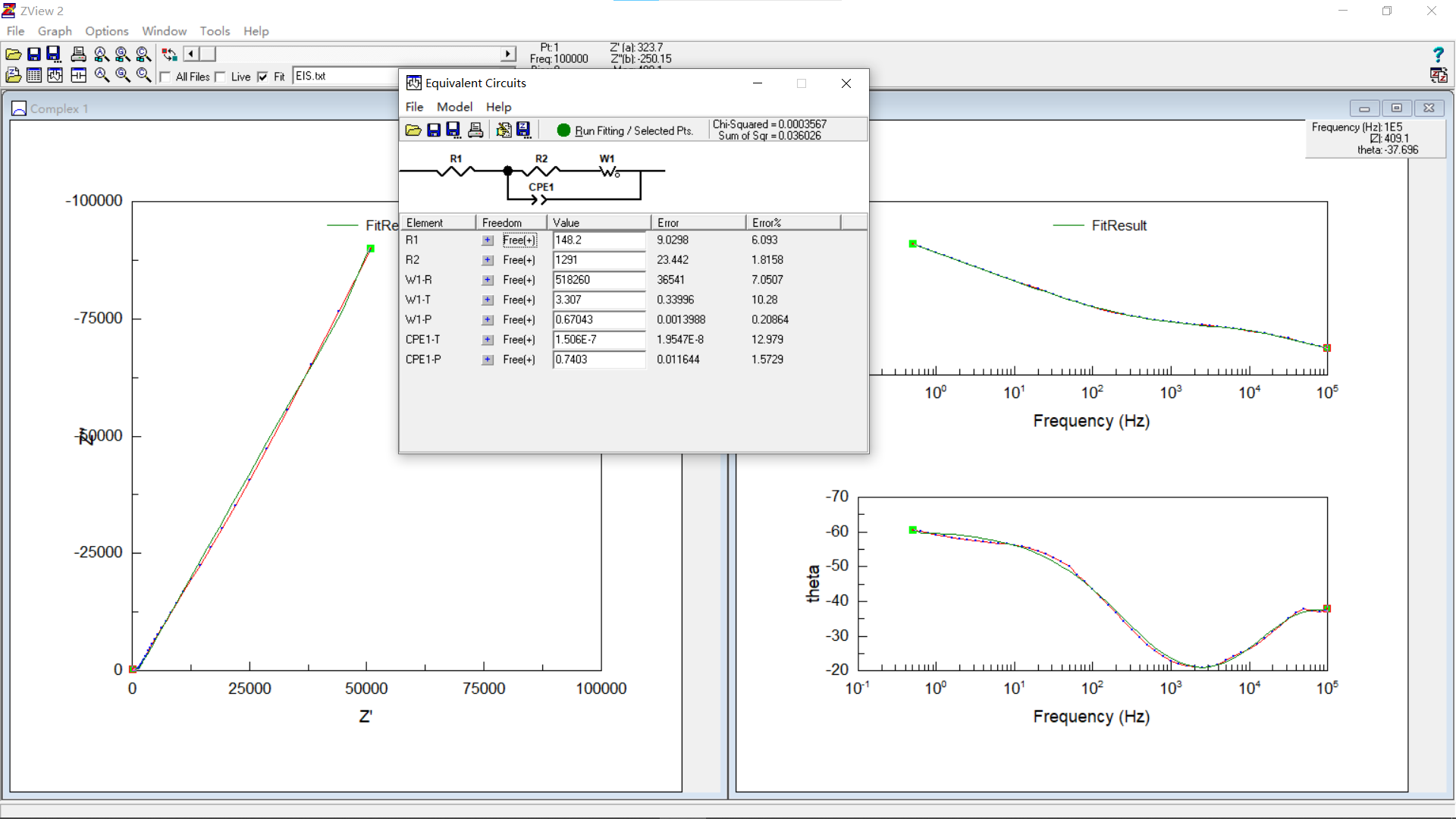Save model as icon in Equivalent Circuits

453,130
